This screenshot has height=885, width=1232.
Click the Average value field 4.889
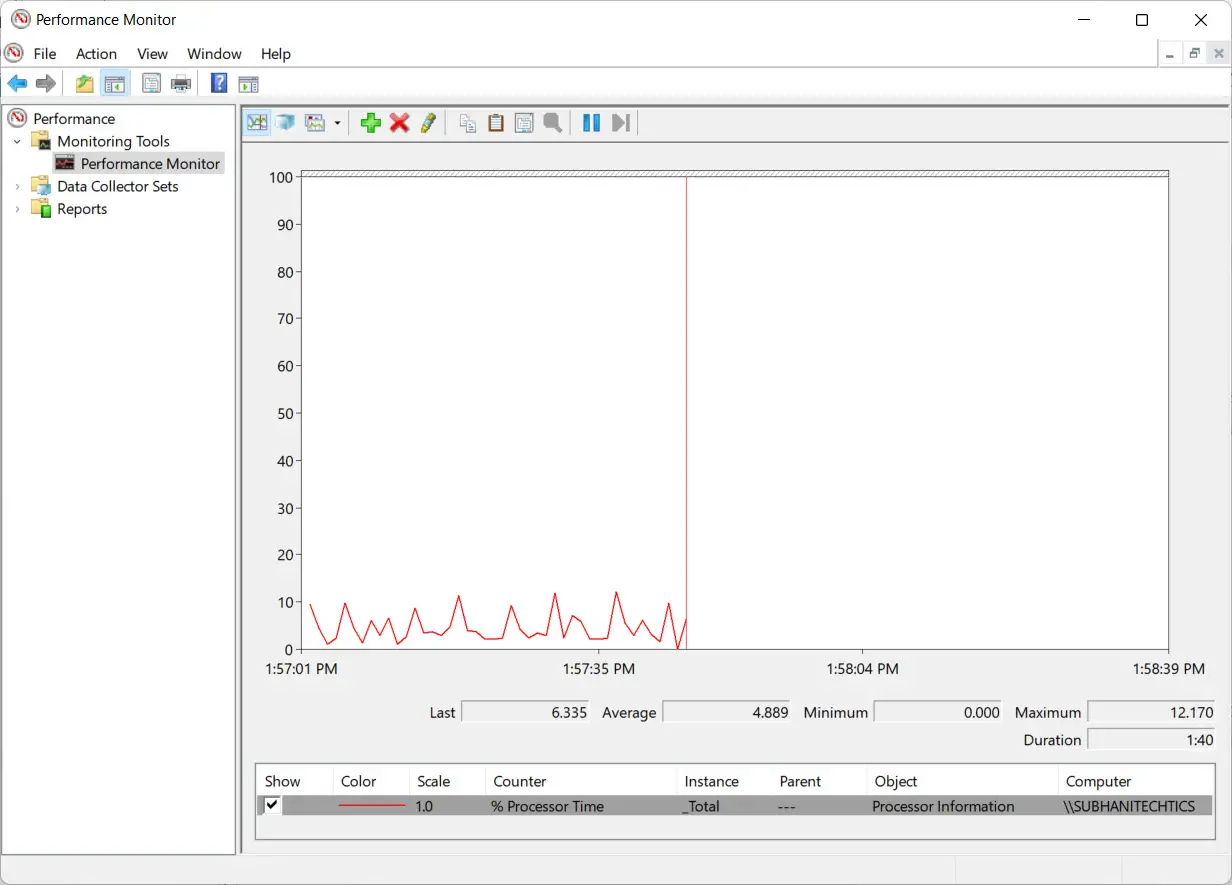click(727, 712)
